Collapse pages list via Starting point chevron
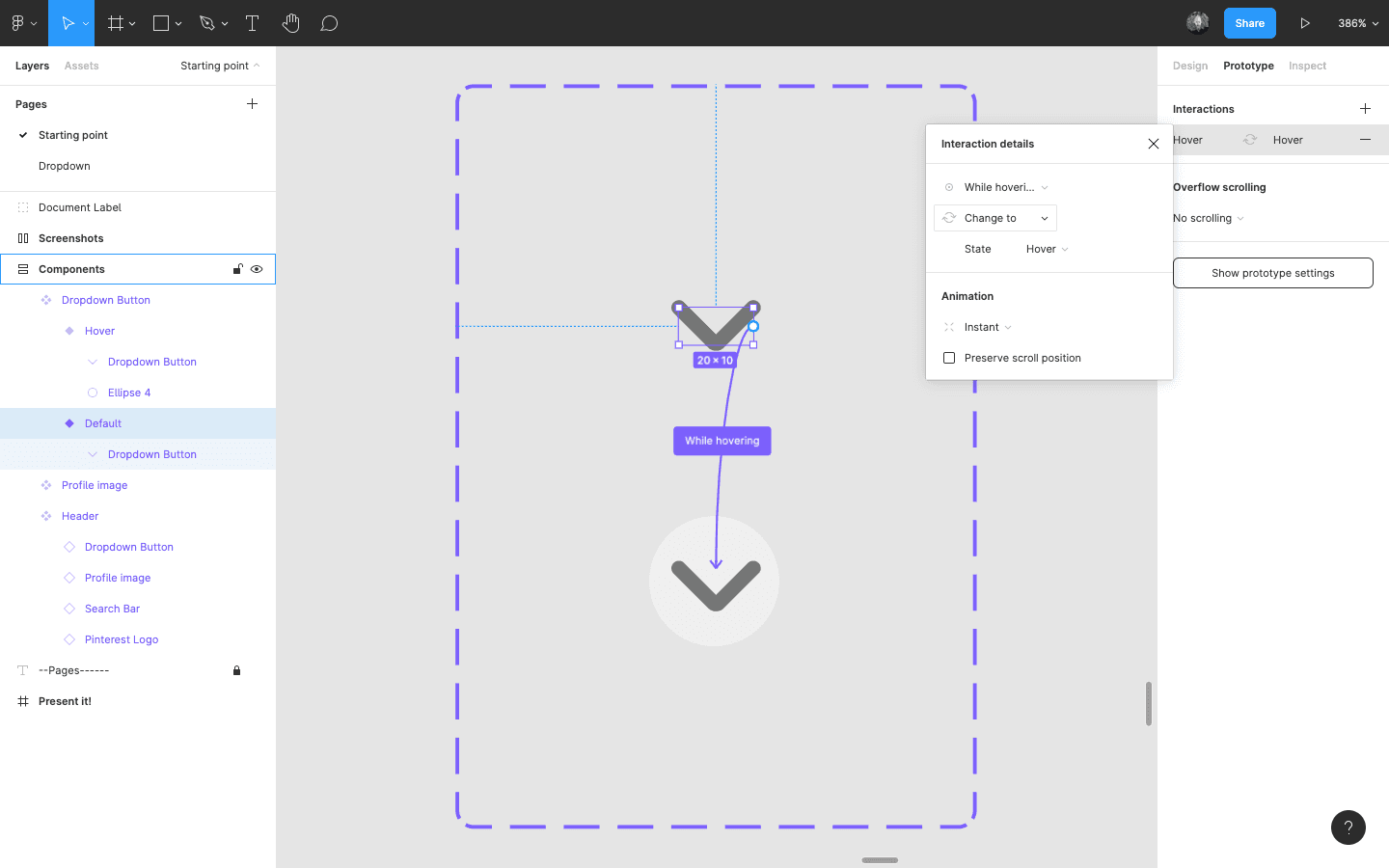This screenshot has height=868, width=1389. (x=257, y=66)
